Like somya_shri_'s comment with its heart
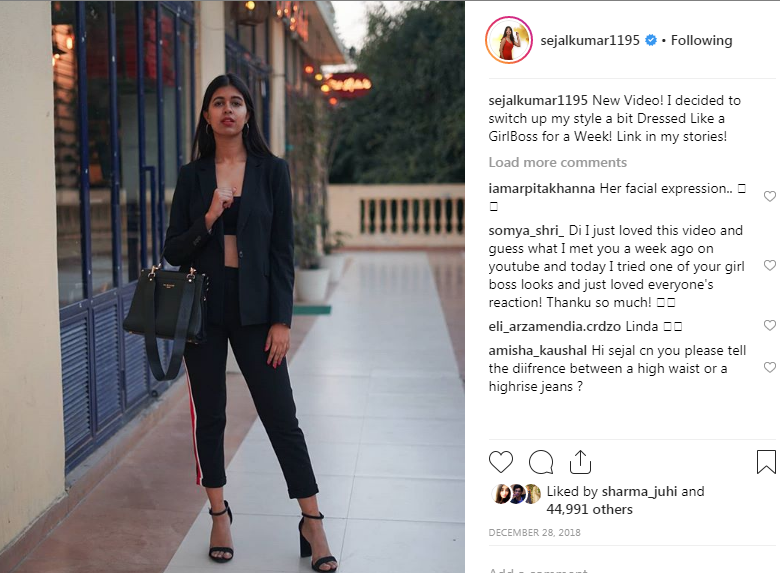 770,265
